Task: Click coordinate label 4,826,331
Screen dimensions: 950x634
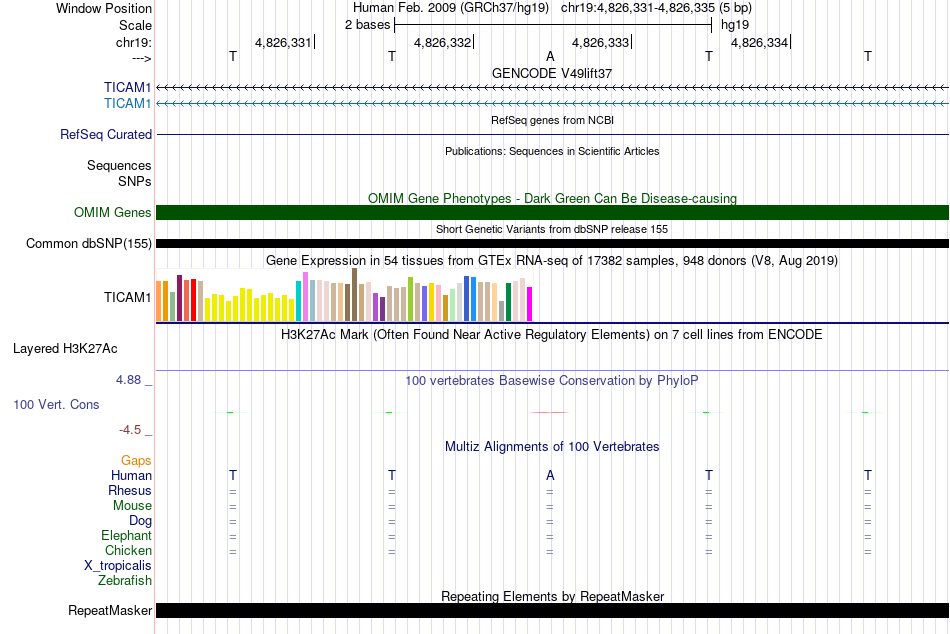Action: [283, 42]
